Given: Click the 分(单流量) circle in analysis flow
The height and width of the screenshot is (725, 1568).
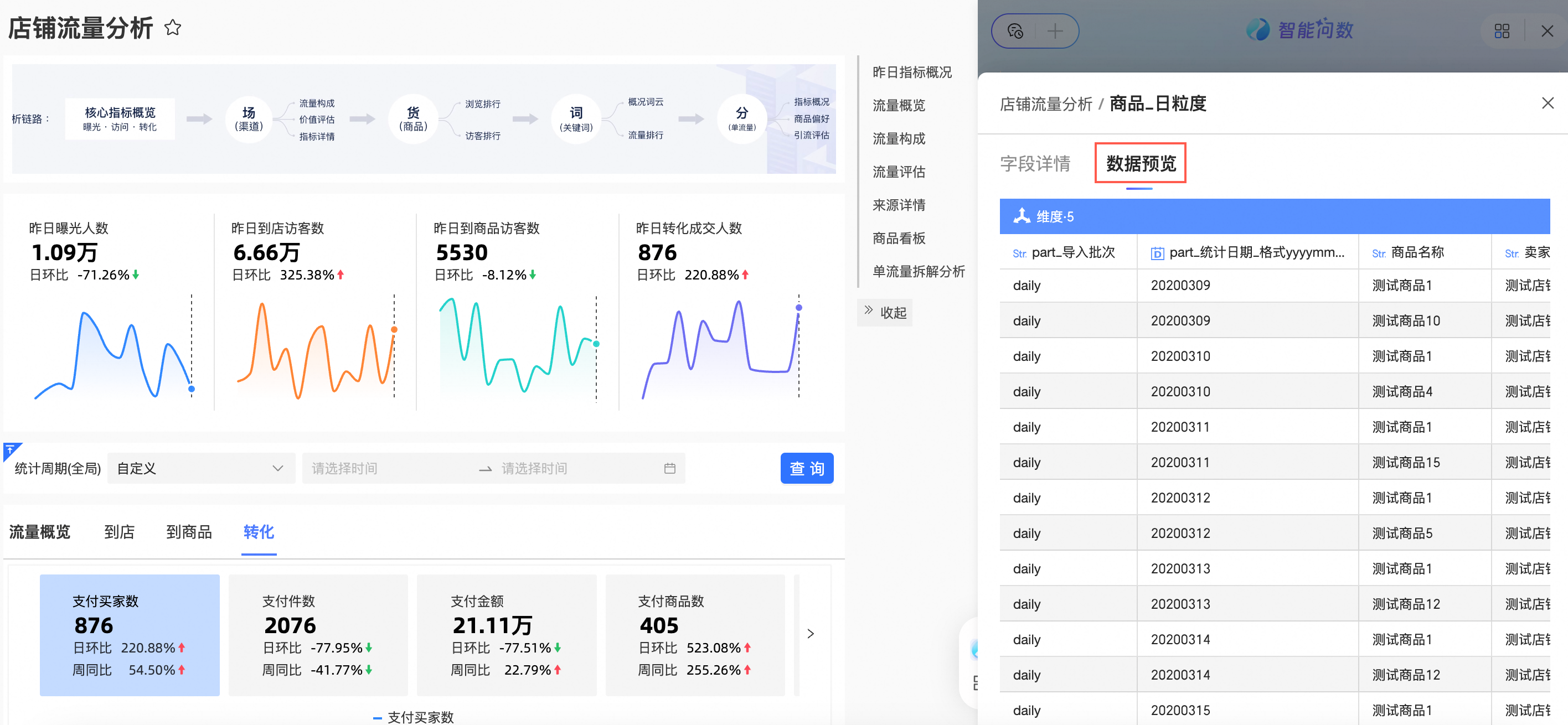Looking at the screenshot, I should [x=742, y=118].
